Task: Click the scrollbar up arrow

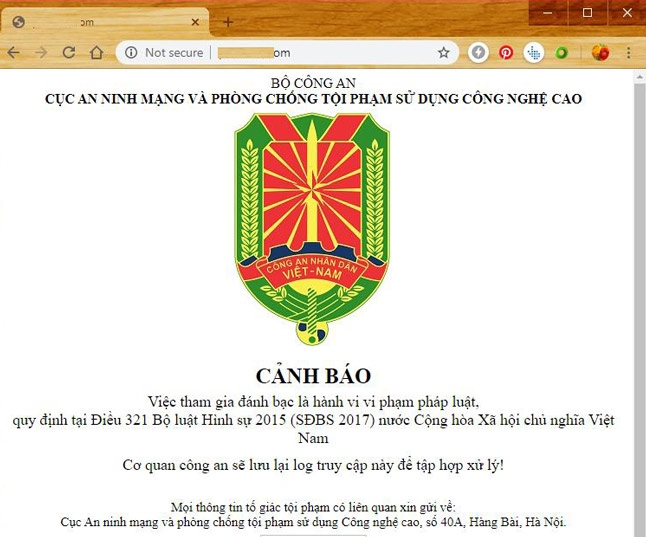Action: coord(639,77)
